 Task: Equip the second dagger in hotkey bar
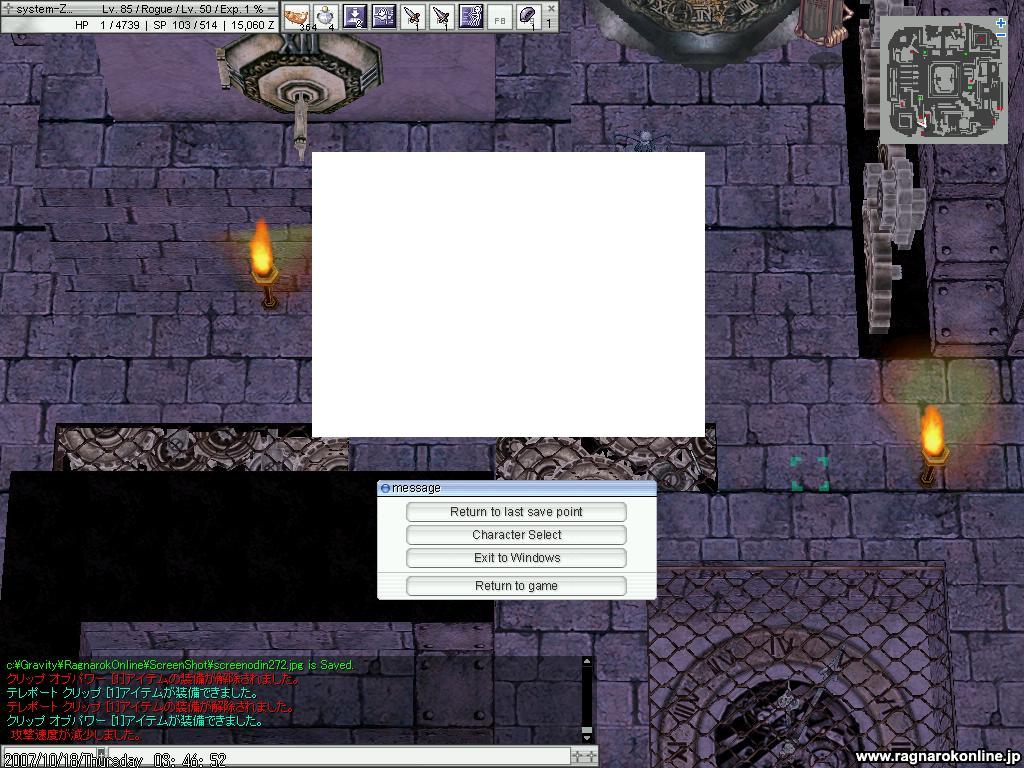click(x=441, y=16)
